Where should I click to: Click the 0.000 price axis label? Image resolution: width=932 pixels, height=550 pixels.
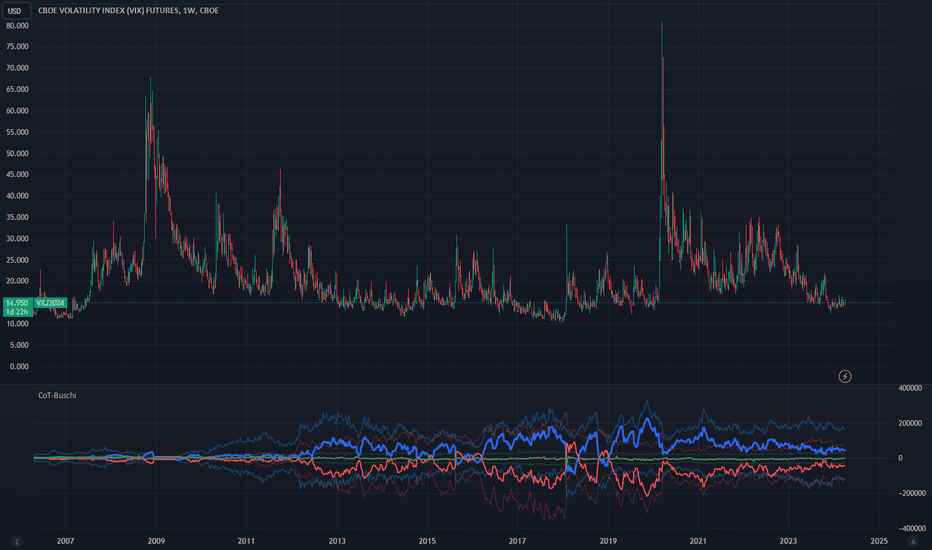[19, 366]
